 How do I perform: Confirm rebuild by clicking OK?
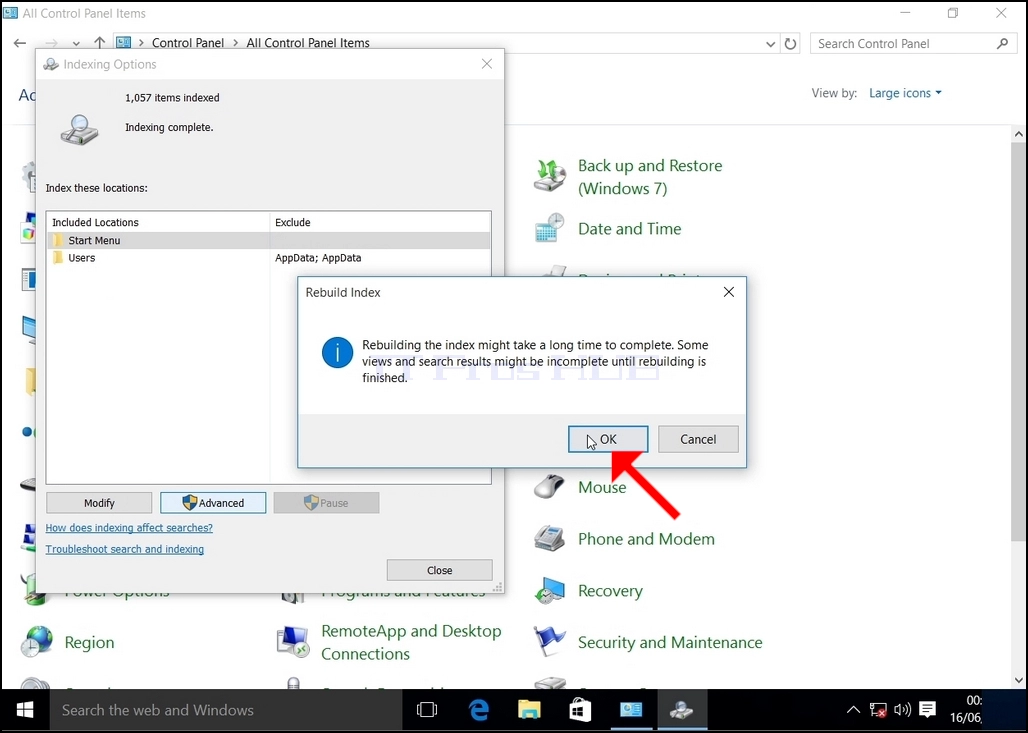(608, 439)
